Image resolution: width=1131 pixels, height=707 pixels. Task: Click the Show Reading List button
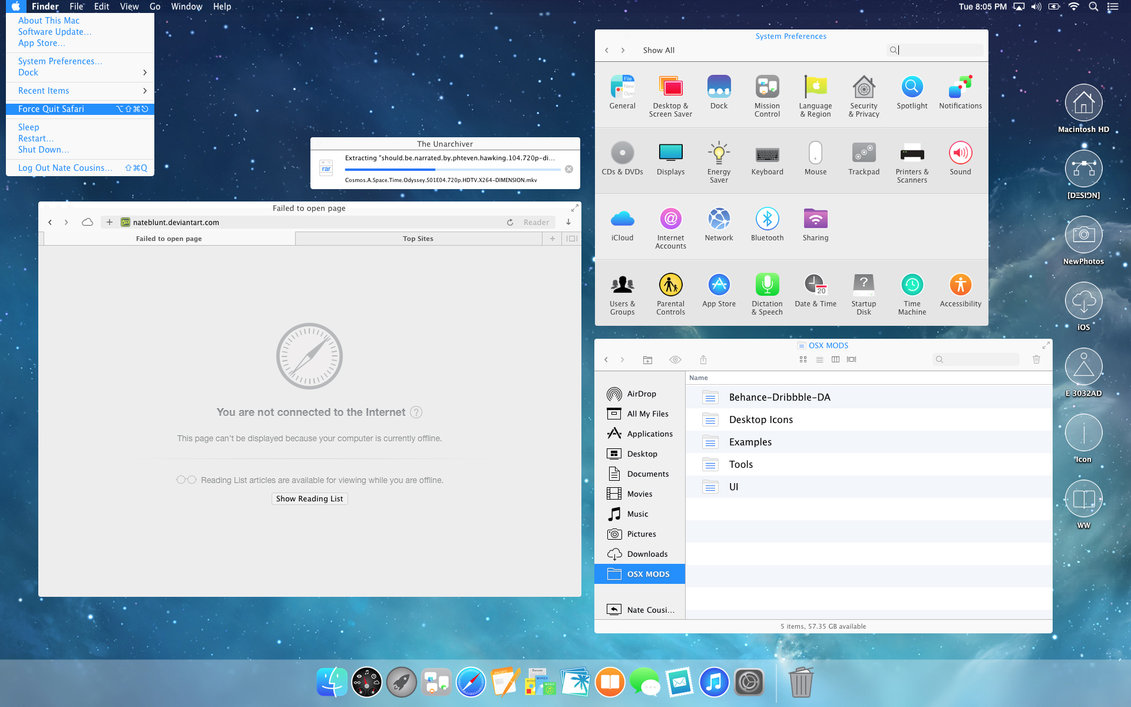[309, 498]
